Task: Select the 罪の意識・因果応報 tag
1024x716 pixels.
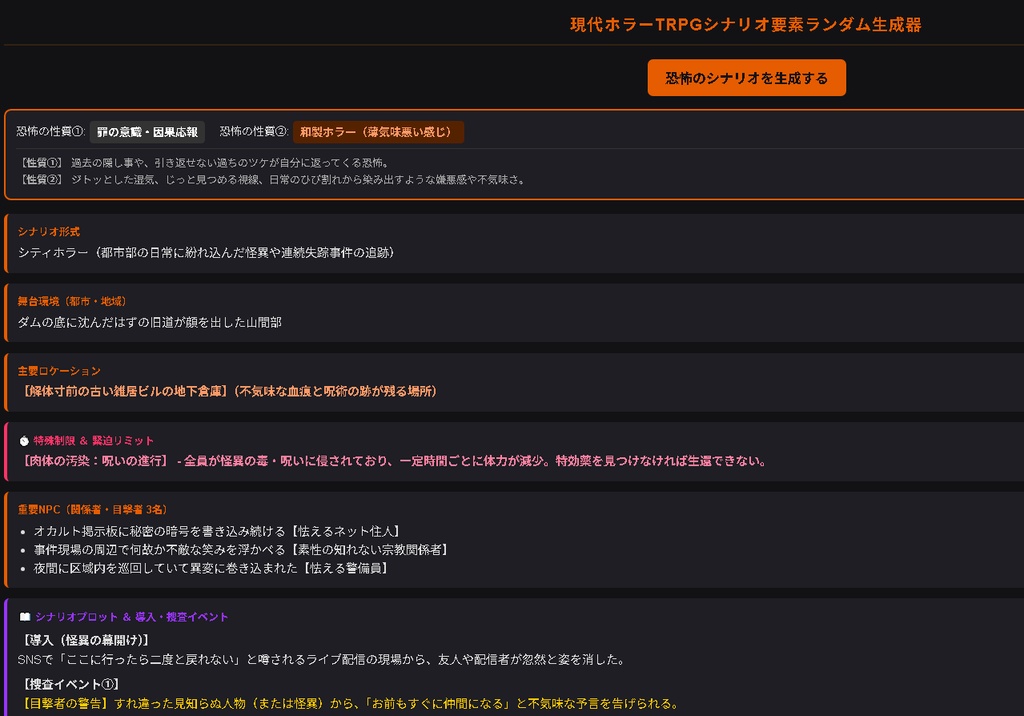Action: pyautogui.click(x=147, y=132)
